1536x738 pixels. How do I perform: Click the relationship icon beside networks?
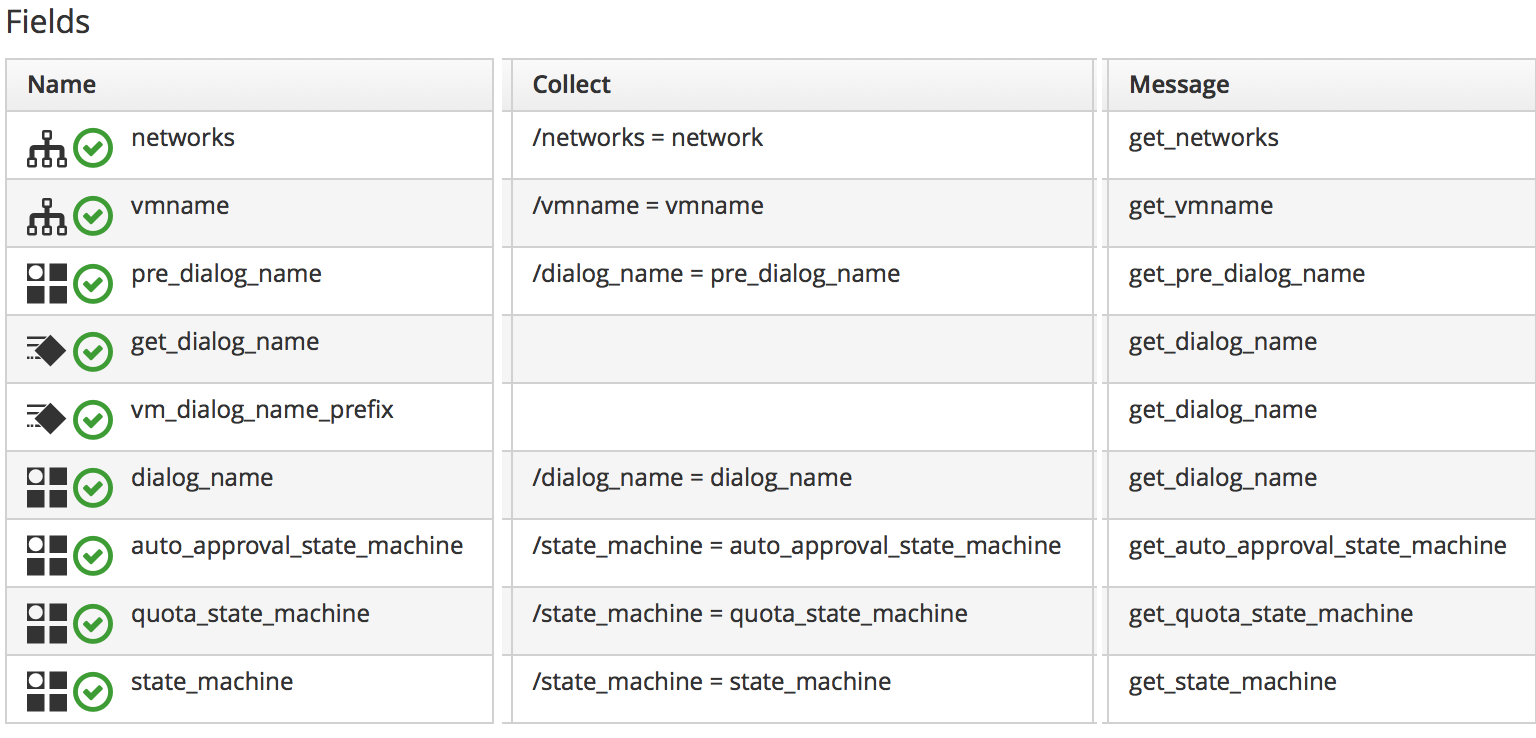coord(47,149)
